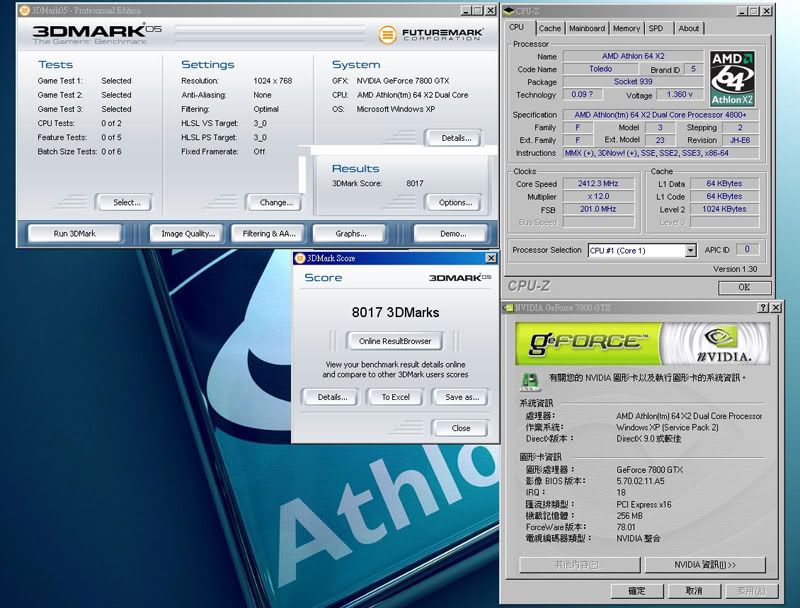This screenshot has width=800, height=608.
Task: Click the GeForce NVIDIA banner image
Action: [x=642, y=343]
